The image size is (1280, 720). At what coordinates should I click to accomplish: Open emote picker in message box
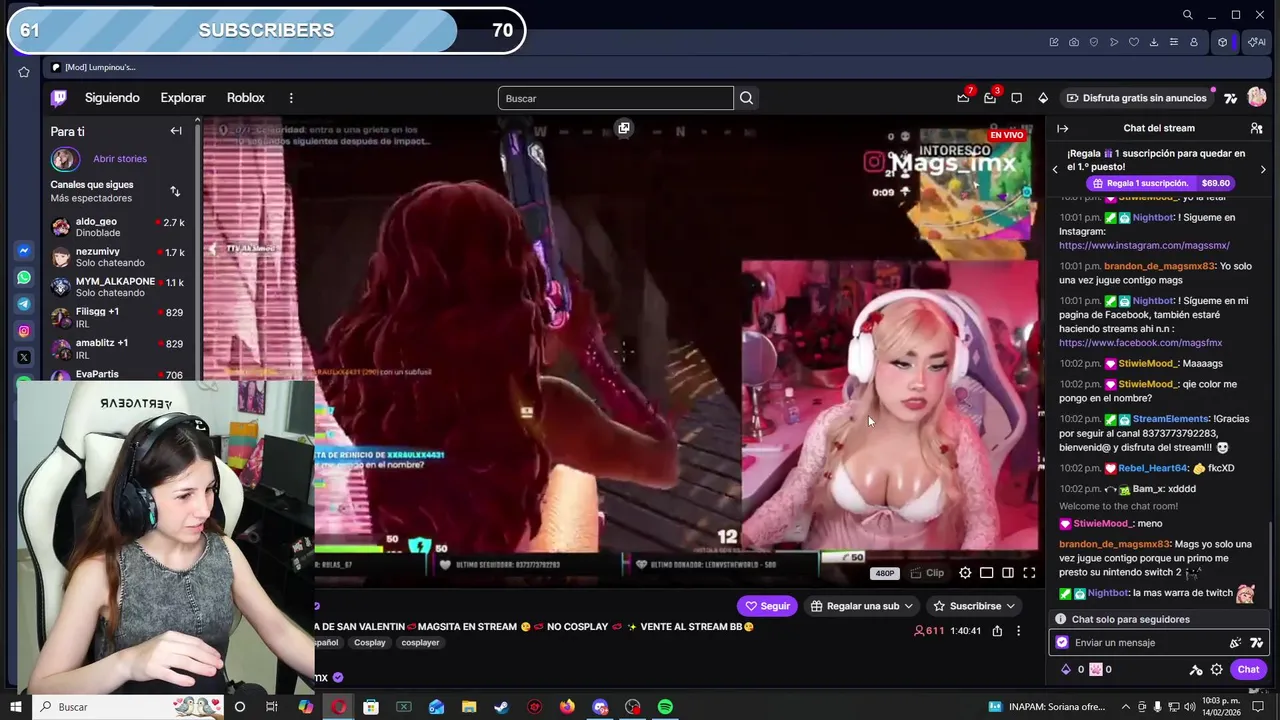coord(1235,643)
